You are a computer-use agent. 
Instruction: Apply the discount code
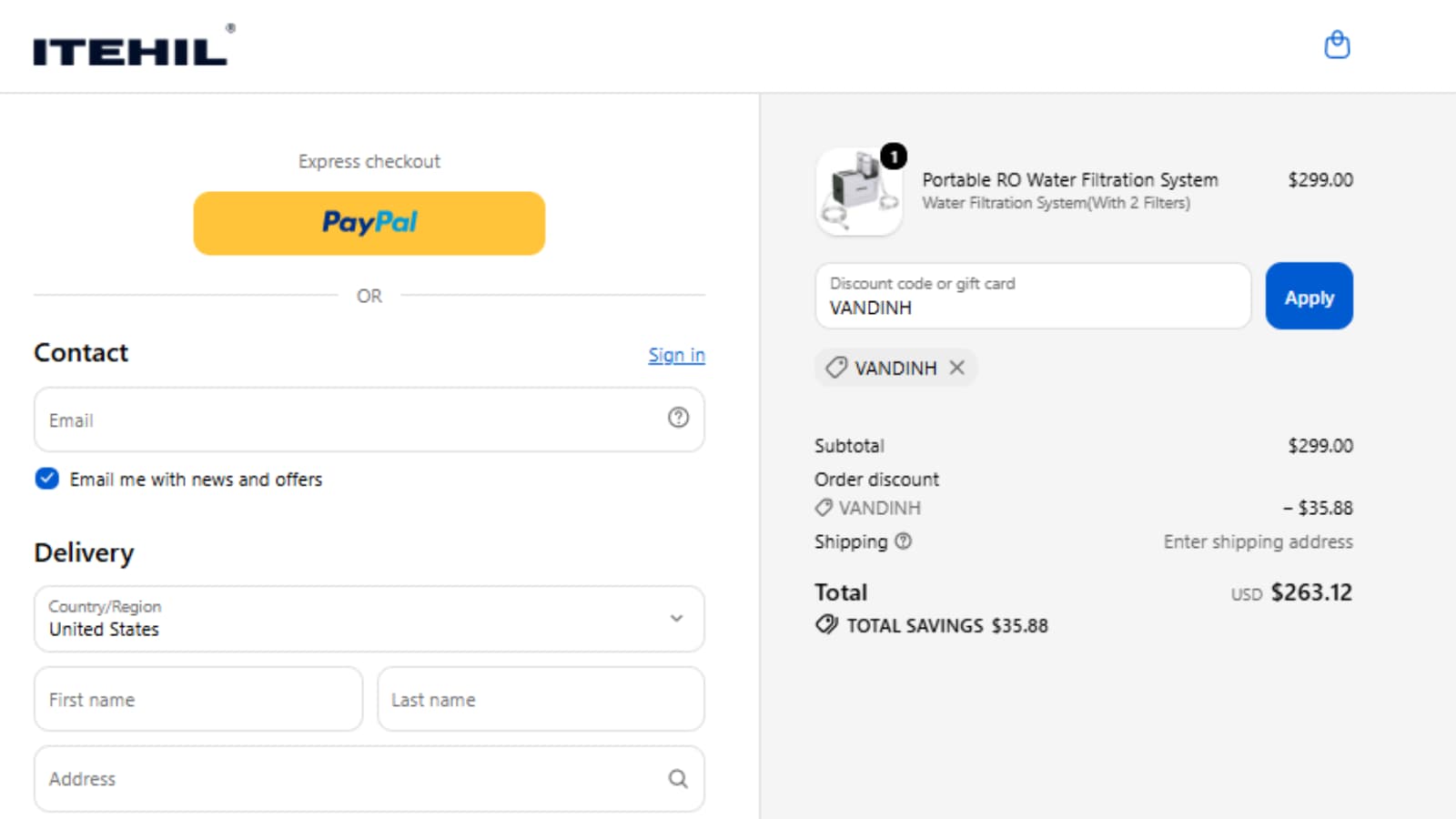(1309, 297)
